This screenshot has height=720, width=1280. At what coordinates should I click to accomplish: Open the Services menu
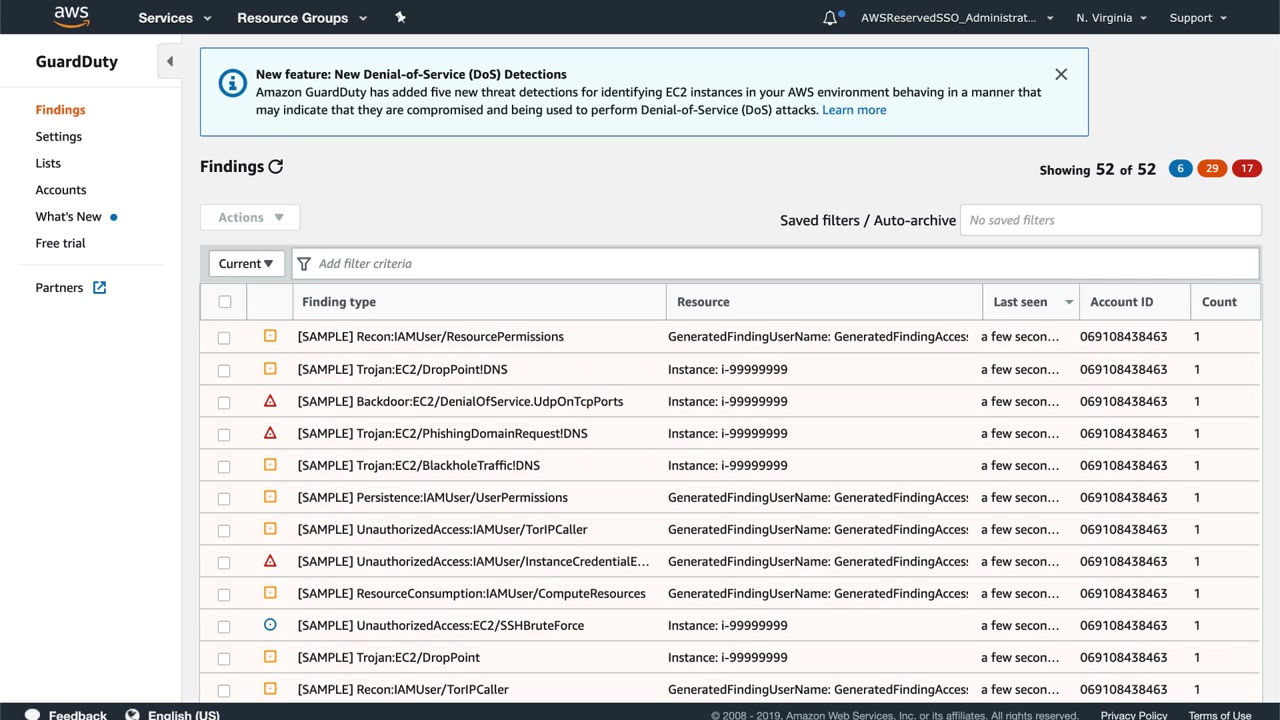click(x=175, y=18)
